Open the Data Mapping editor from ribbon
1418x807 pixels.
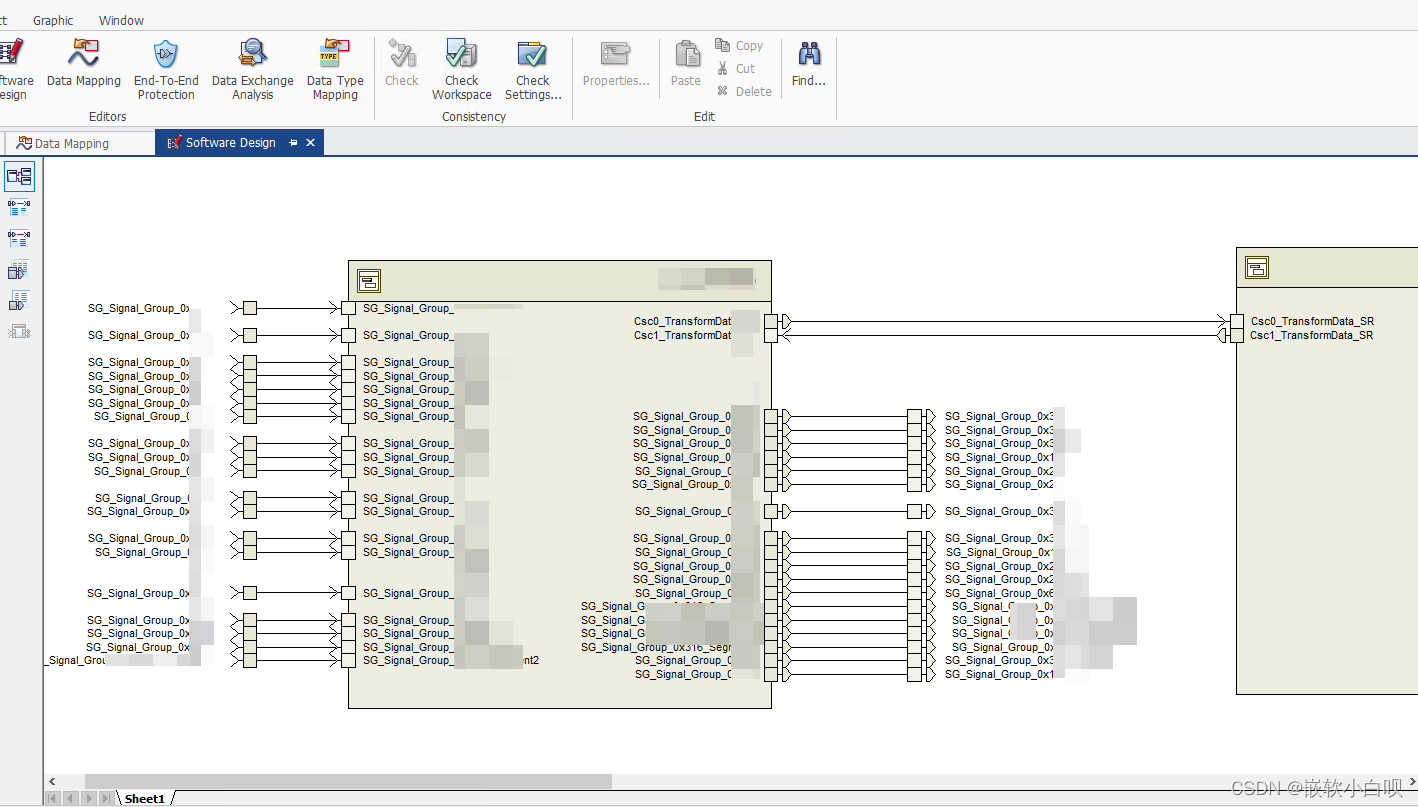(x=84, y=65)
